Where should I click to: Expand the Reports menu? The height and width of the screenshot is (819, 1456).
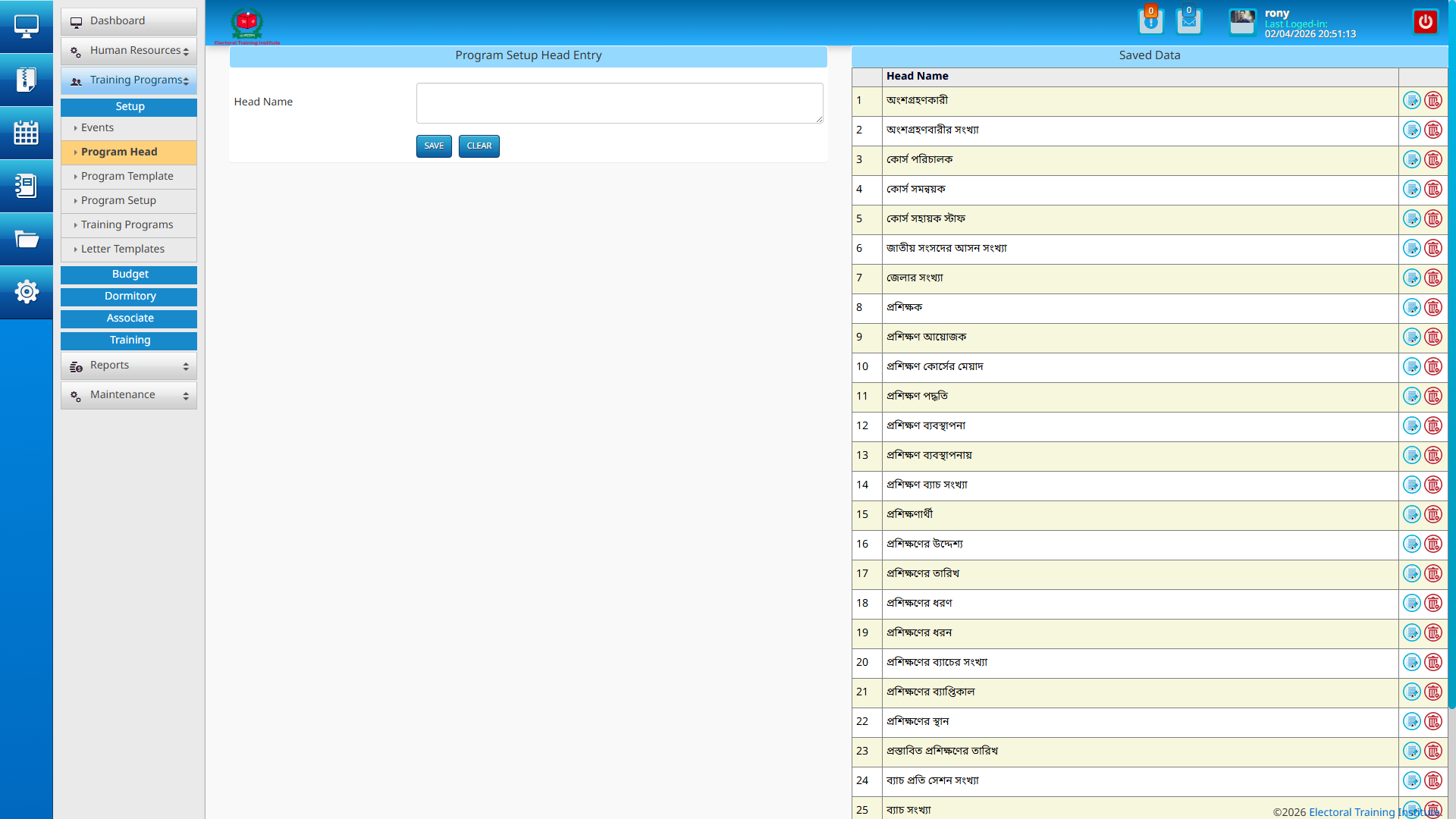tap(129, 366)
